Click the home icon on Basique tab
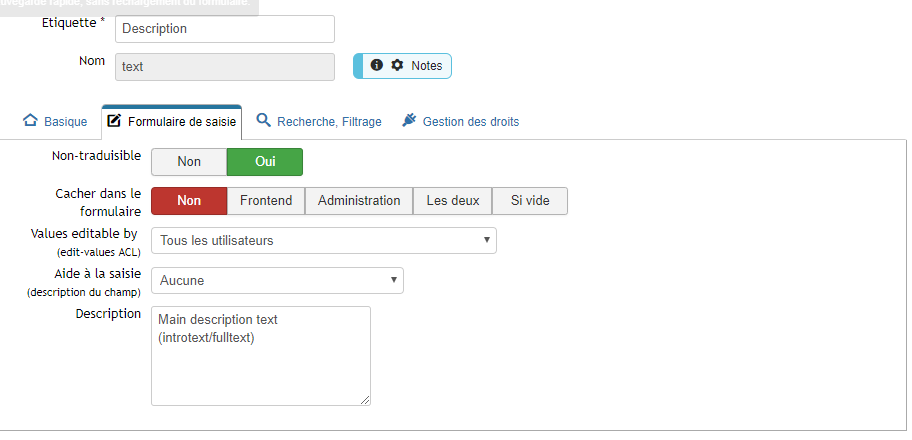Viewport: 912px width, 440px height. point(30,120)
